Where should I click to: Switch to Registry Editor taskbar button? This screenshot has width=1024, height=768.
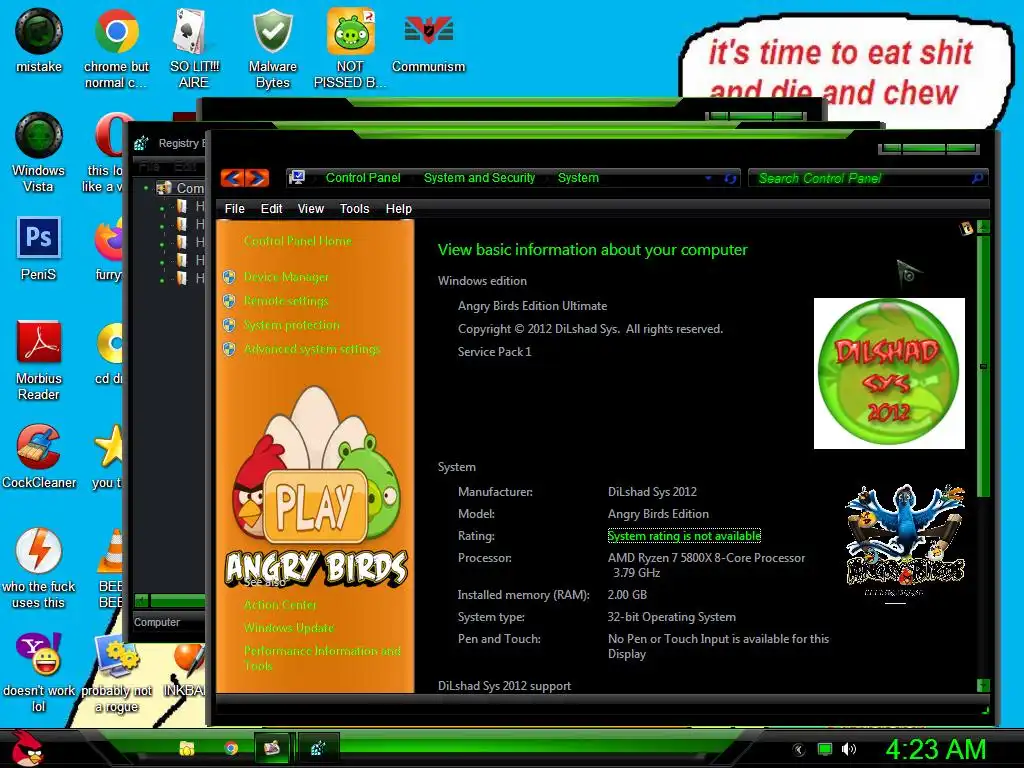point(318,748)
